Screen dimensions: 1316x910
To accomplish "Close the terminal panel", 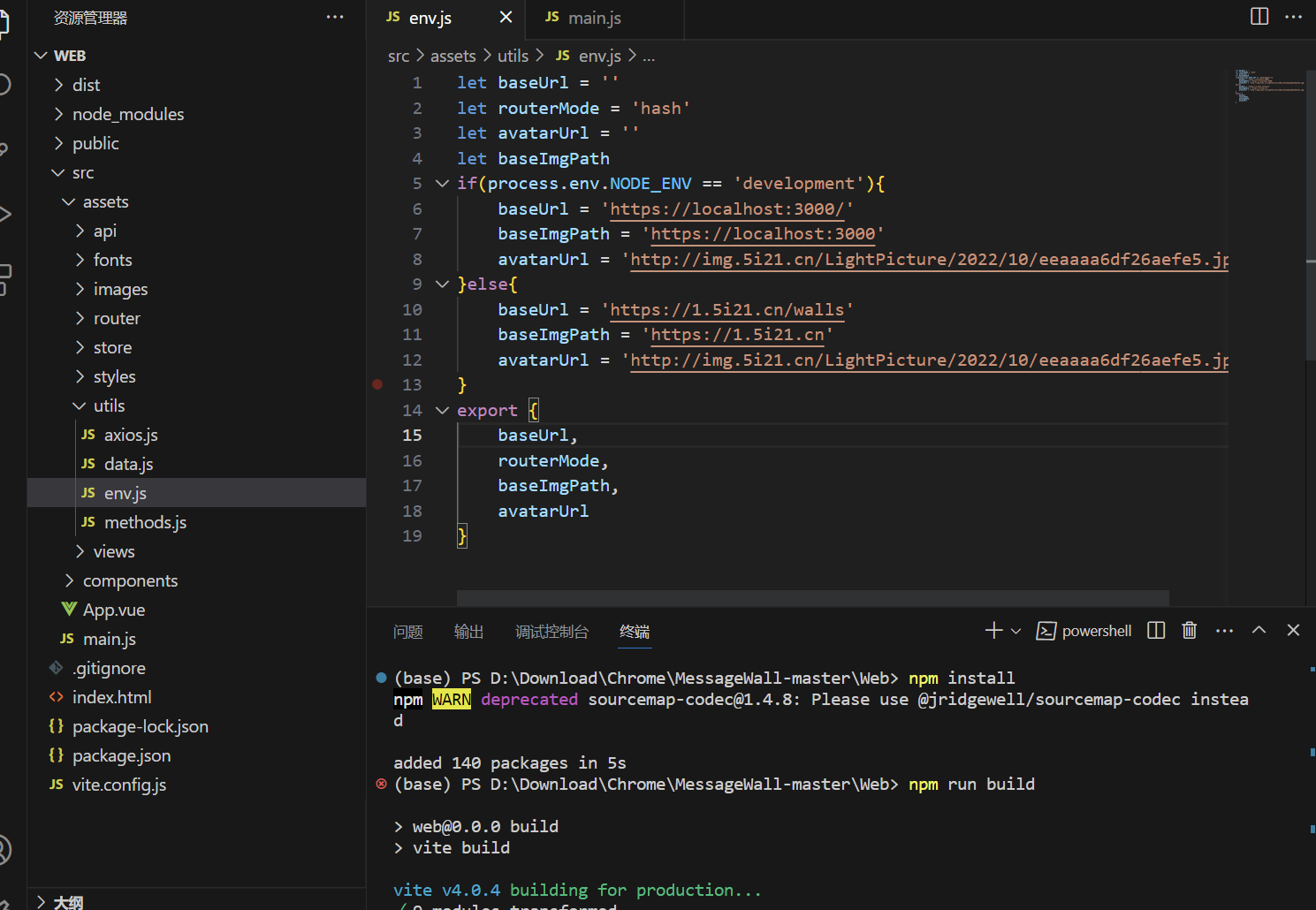I will 1293,630.
